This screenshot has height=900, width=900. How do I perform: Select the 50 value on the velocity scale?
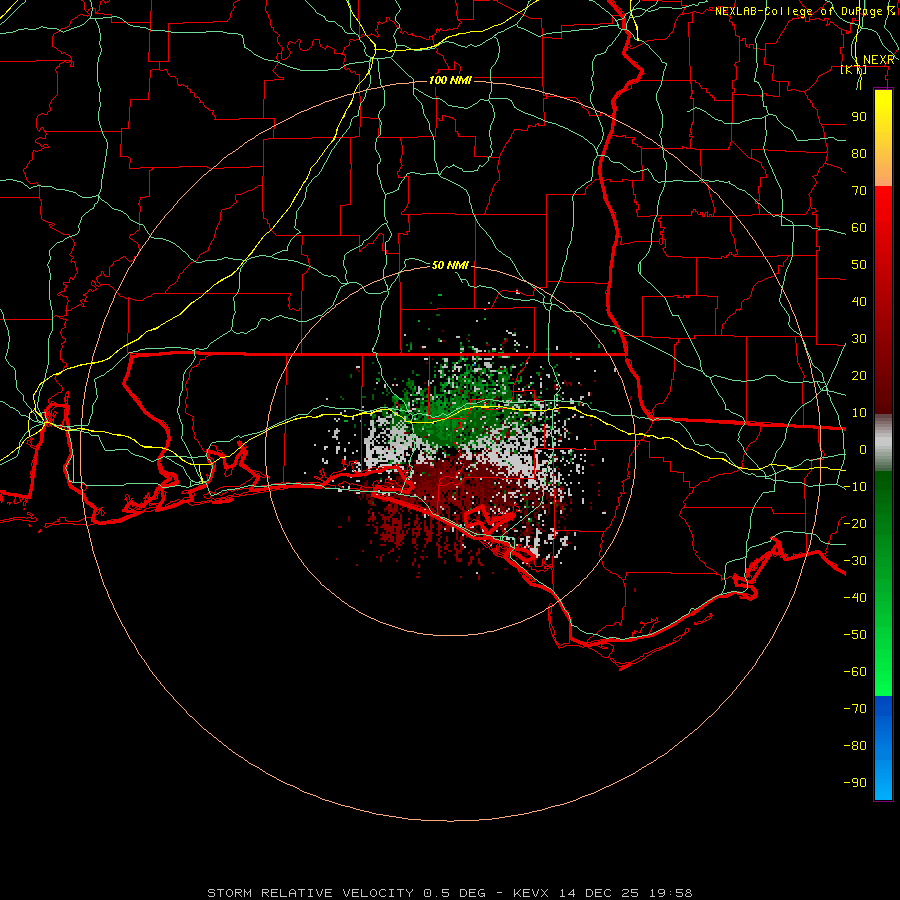click(859, 265)
